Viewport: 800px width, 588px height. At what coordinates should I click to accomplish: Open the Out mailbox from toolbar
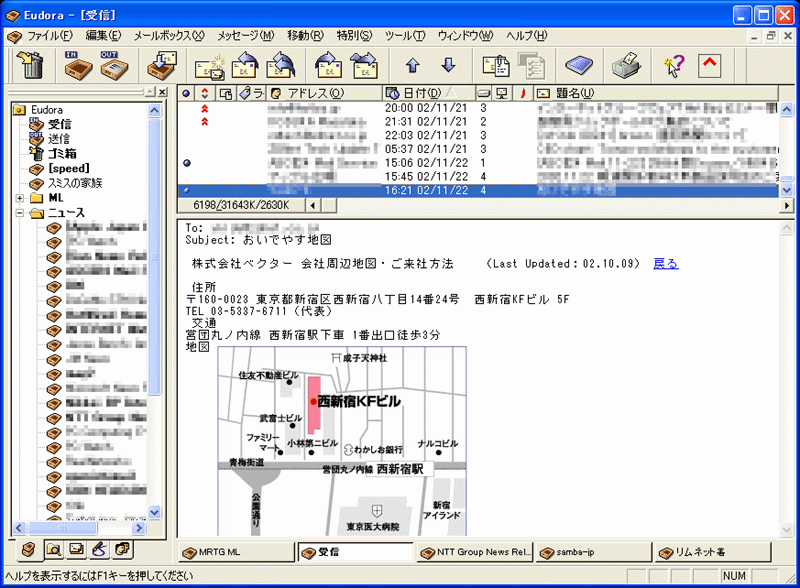coord(113,66)
